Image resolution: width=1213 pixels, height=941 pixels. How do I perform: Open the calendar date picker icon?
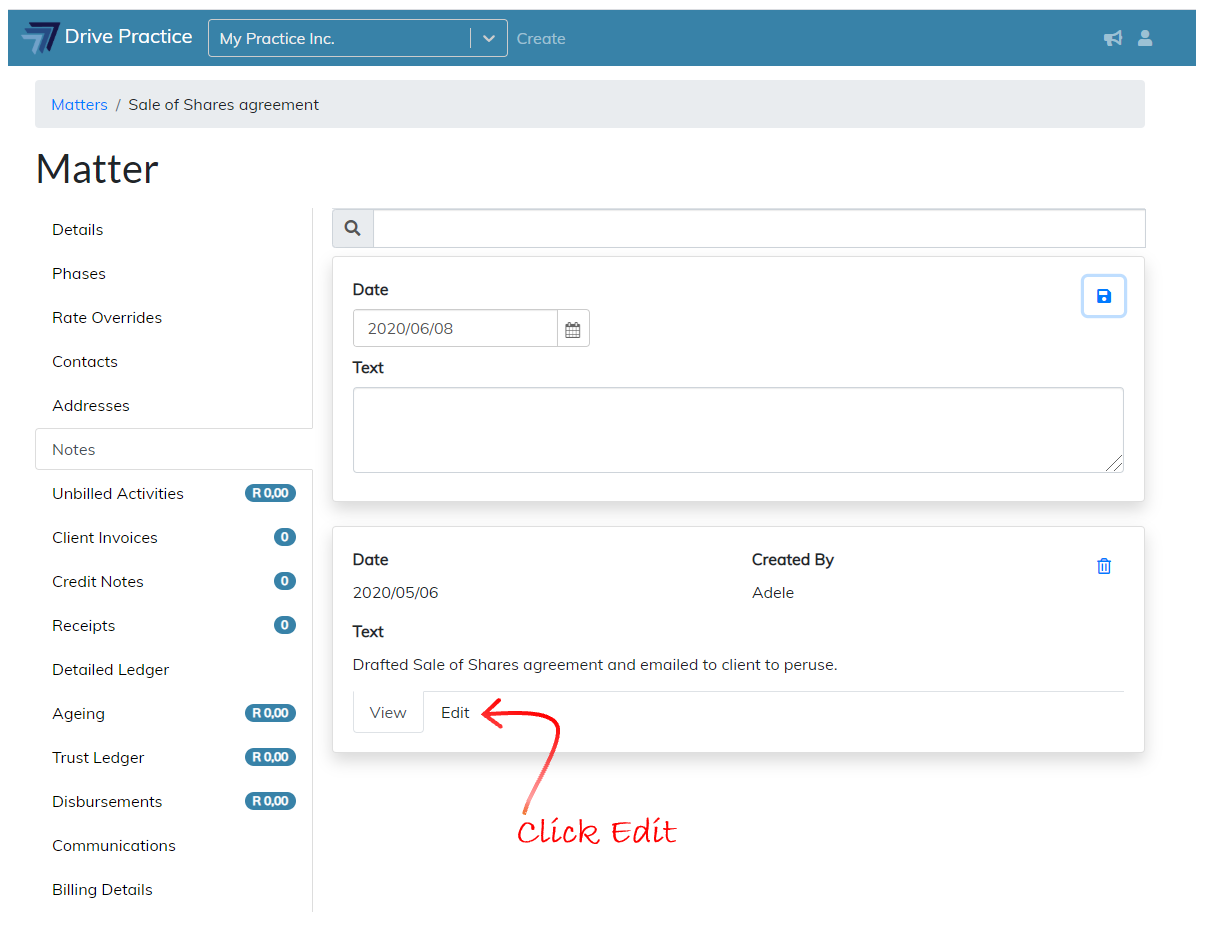572,329
